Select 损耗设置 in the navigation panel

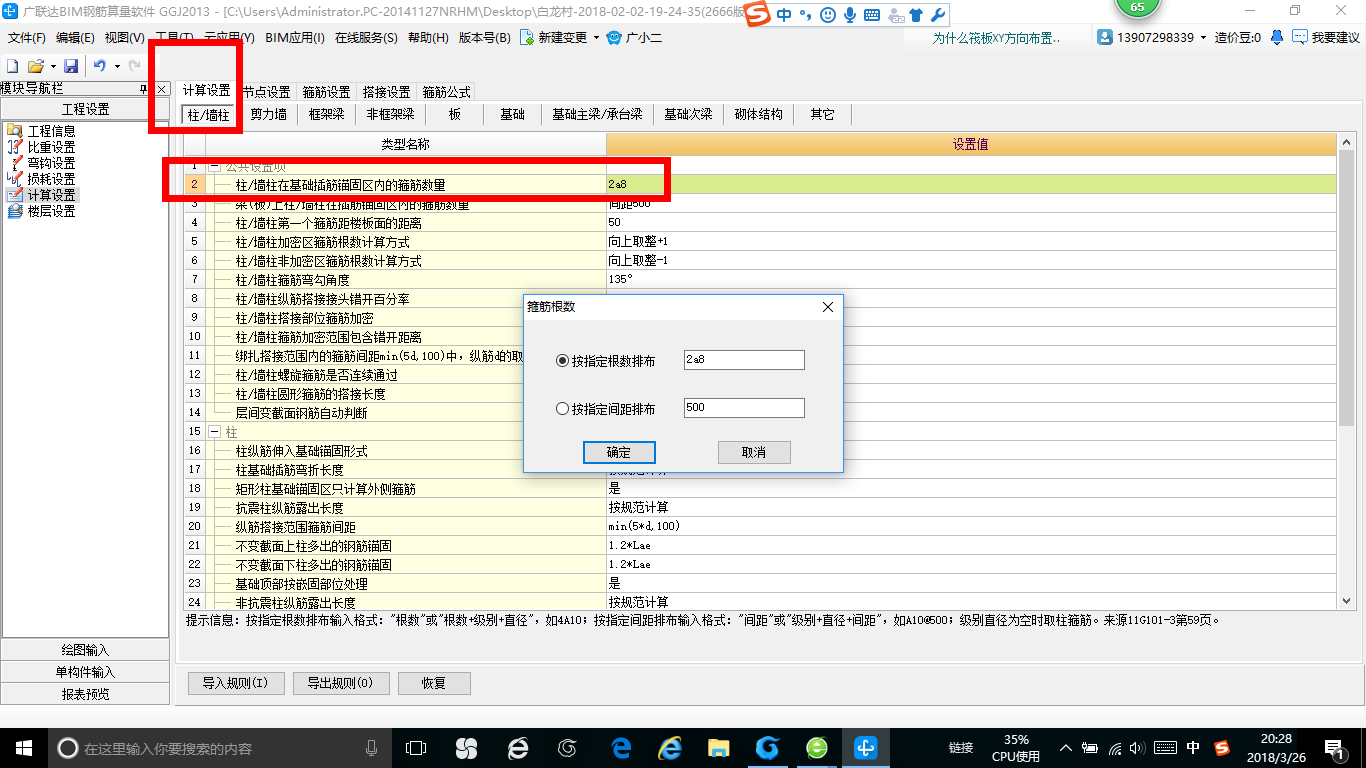(50, 179)
